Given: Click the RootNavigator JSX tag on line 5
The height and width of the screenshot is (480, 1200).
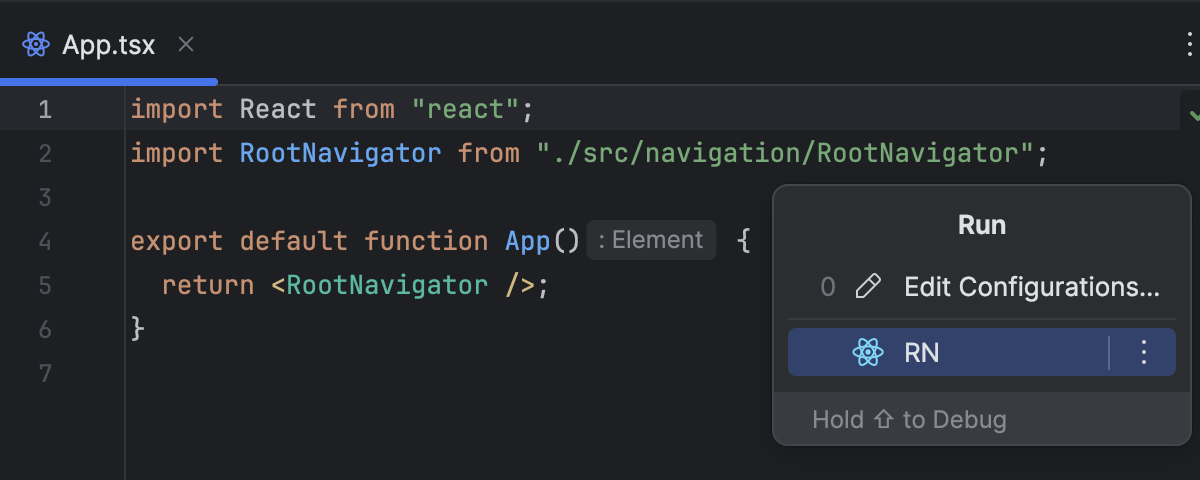Looking at the screenshot, I should click(x=387, y=285).
